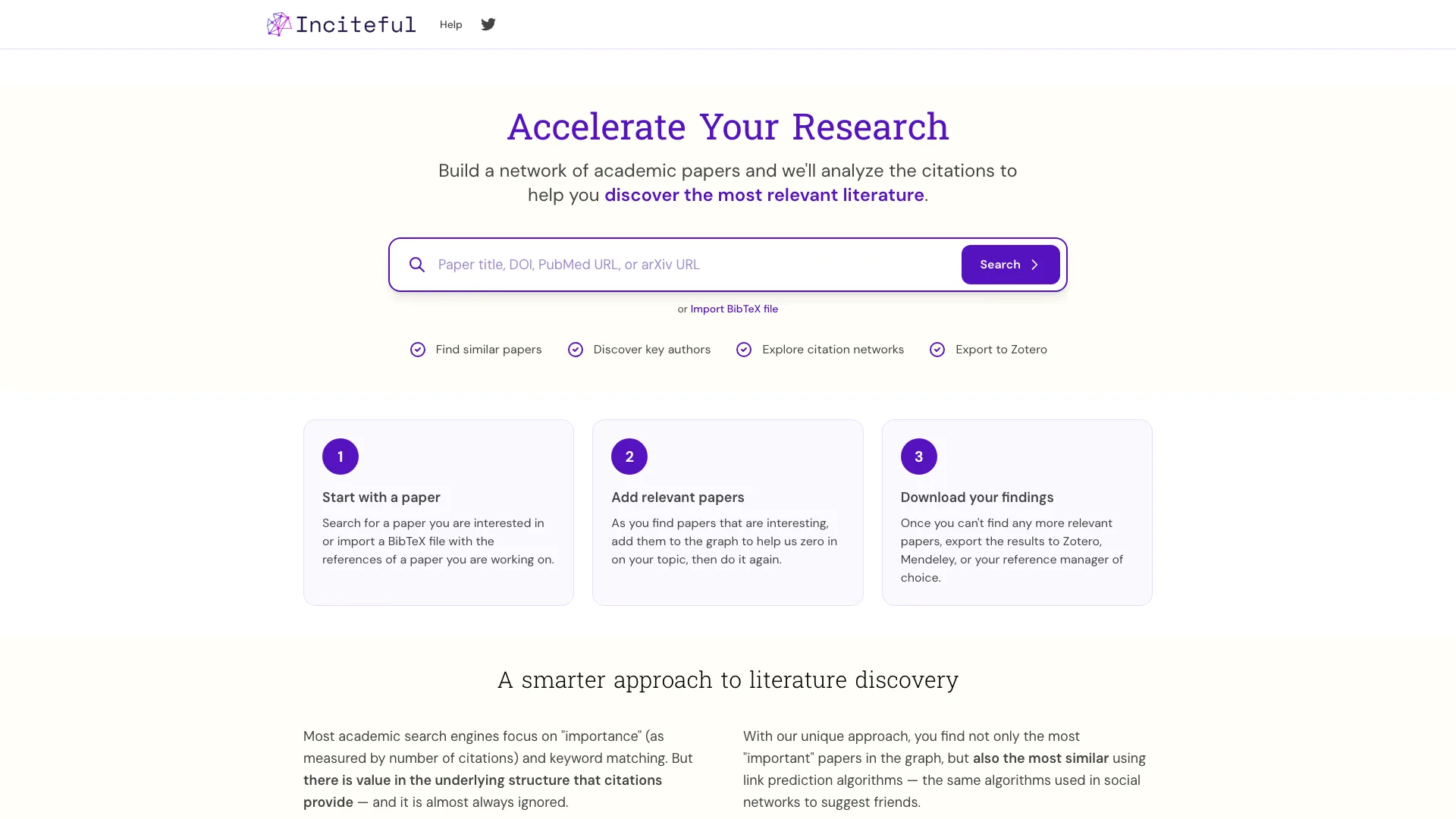Click the checkmark beside Explore citation networks

(x=744, y=350)
